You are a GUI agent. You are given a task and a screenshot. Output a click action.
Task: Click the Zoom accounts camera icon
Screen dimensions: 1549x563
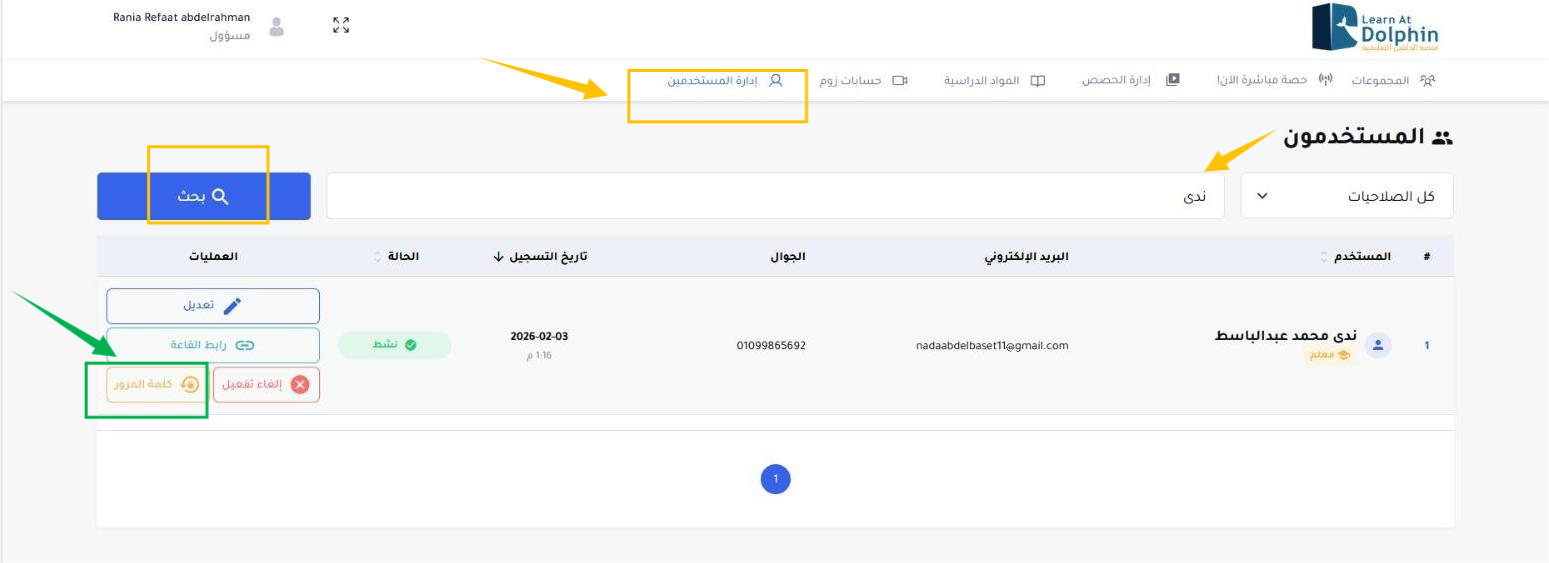pyautogui.click(x=900, y=80)
